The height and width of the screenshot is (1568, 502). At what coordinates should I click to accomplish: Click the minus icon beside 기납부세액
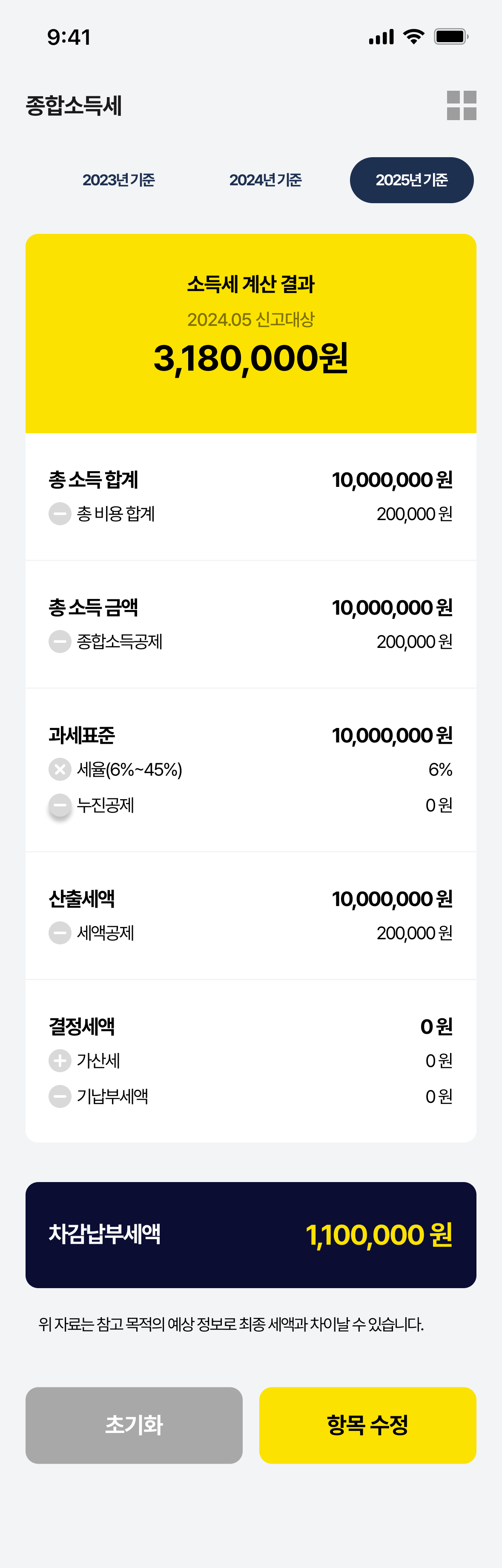pos(59,1096)
